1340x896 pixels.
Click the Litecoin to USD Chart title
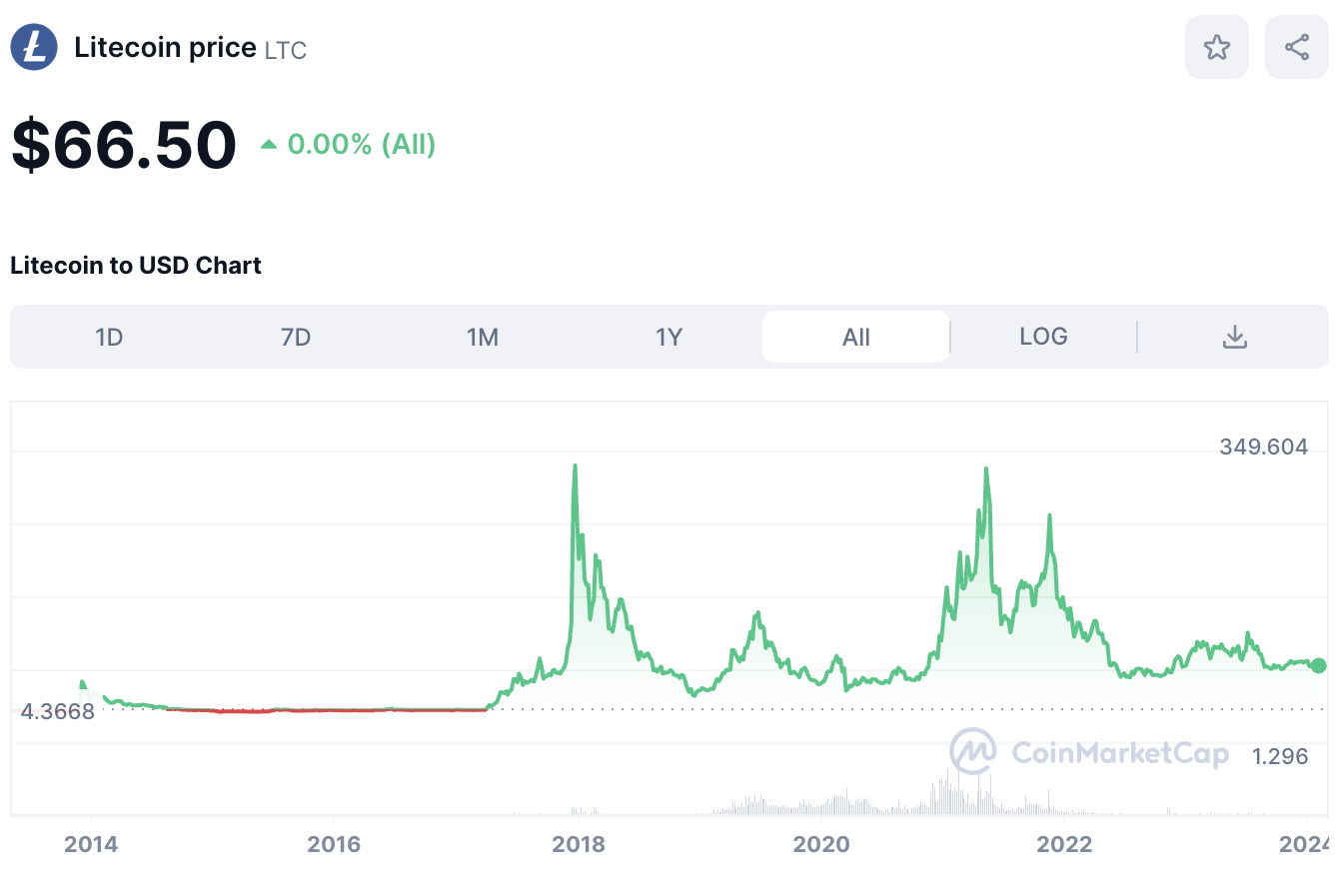point(136,266)
